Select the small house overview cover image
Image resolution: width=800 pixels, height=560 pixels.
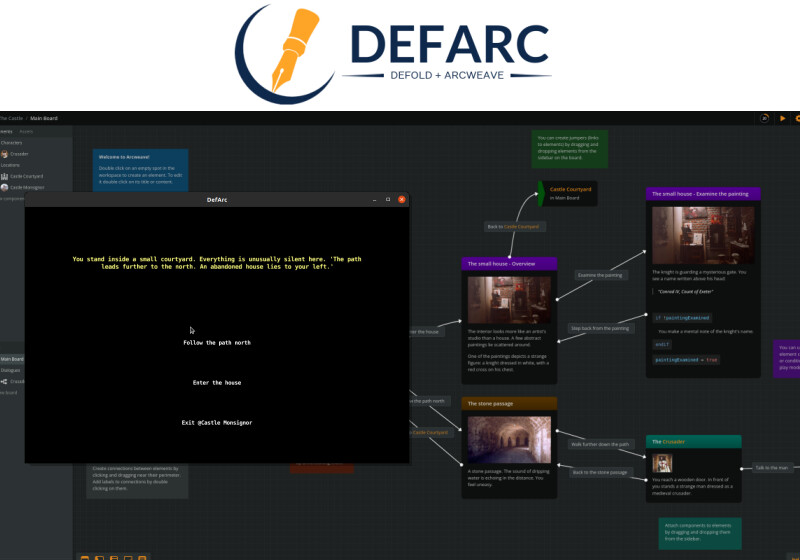[x=509, y=299]
